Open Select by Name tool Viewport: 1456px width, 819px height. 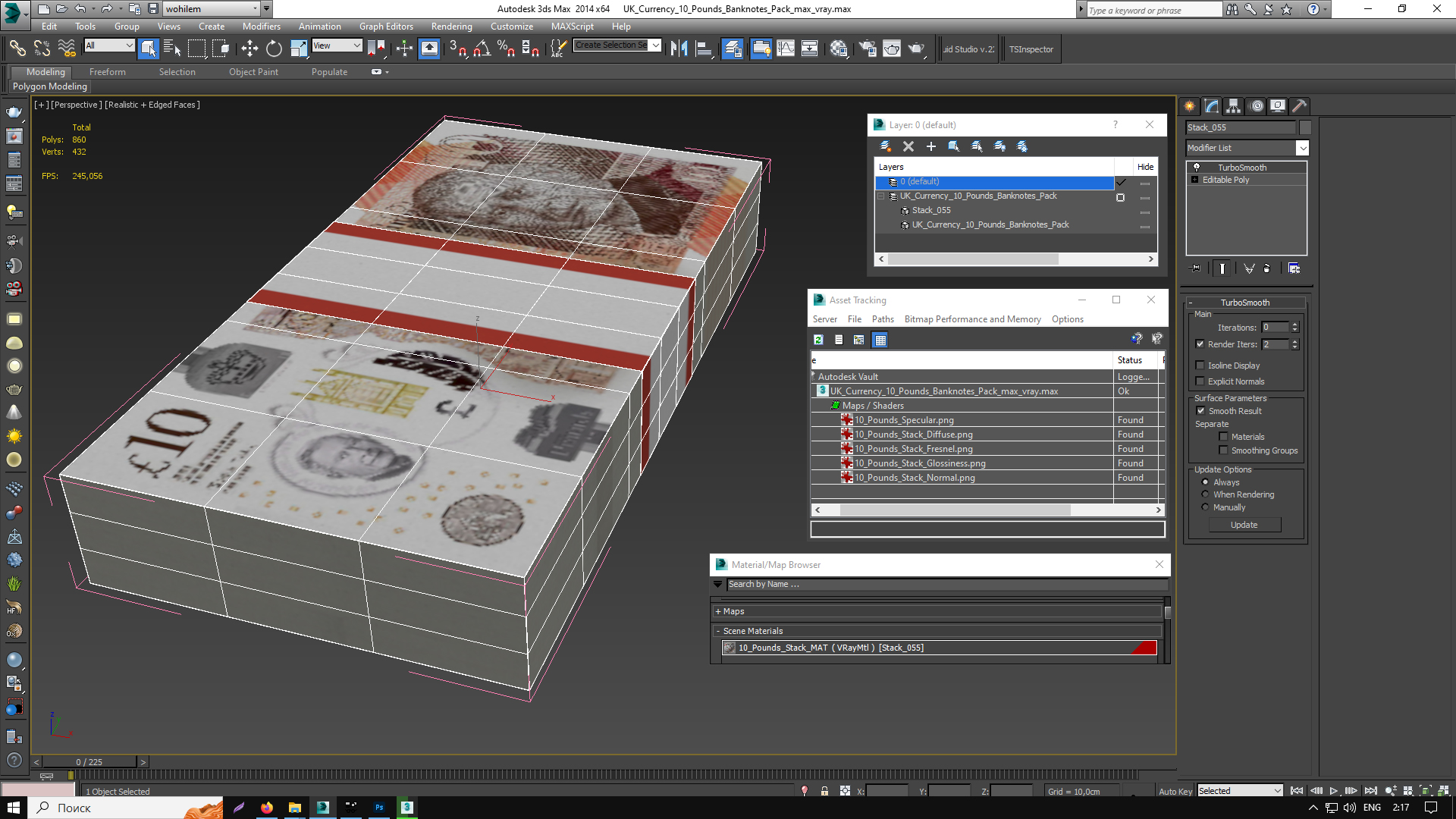[x=172, y=49]
